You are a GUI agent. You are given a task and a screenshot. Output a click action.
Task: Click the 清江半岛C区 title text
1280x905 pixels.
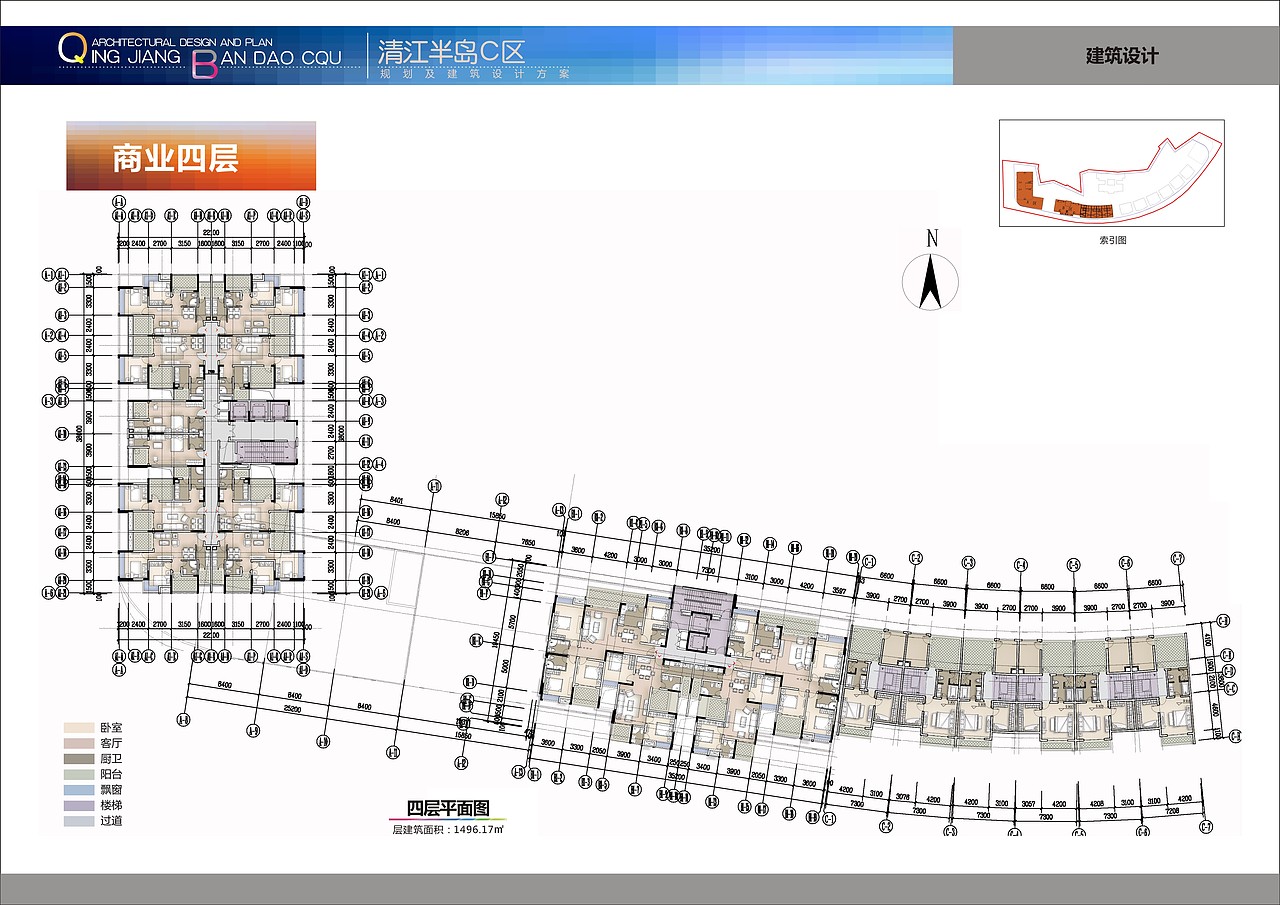452,52
